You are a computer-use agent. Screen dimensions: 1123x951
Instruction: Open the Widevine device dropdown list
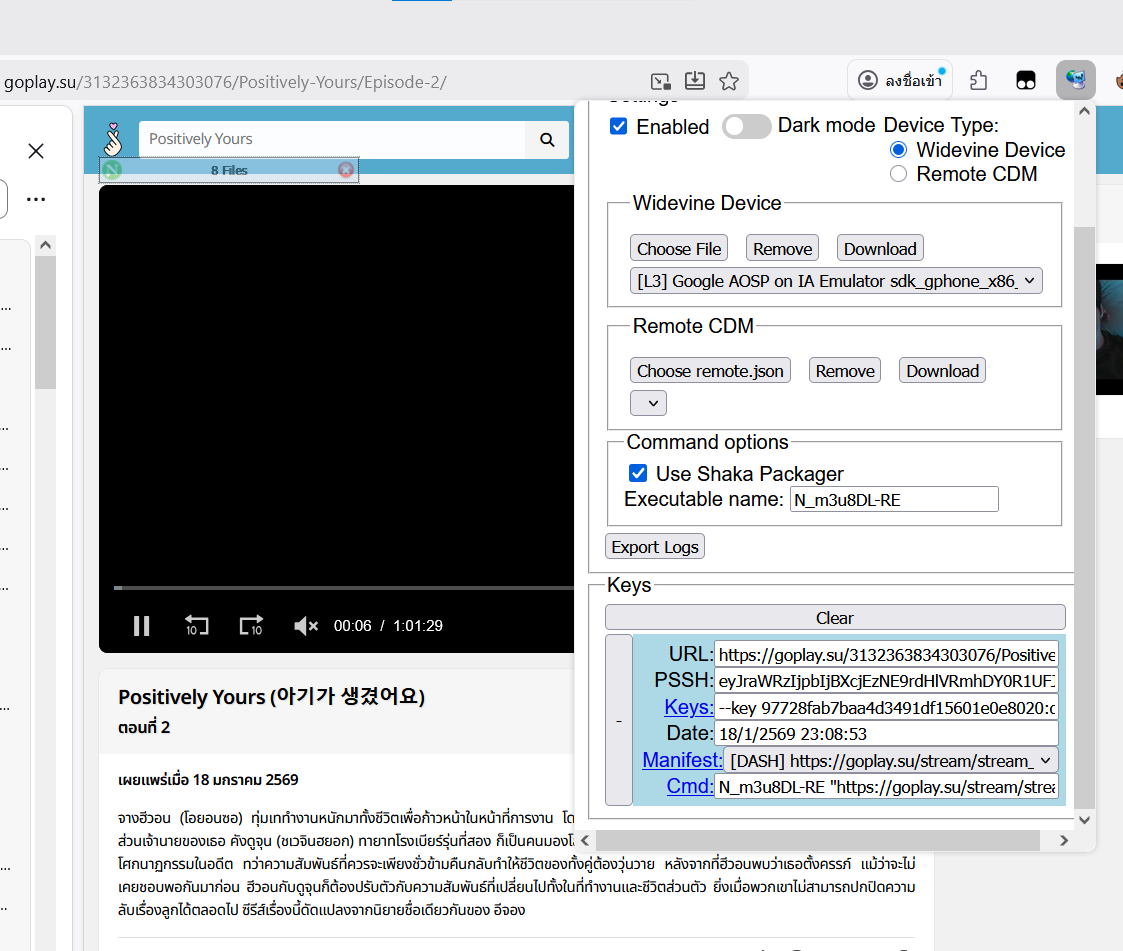(x=836, y=281)
